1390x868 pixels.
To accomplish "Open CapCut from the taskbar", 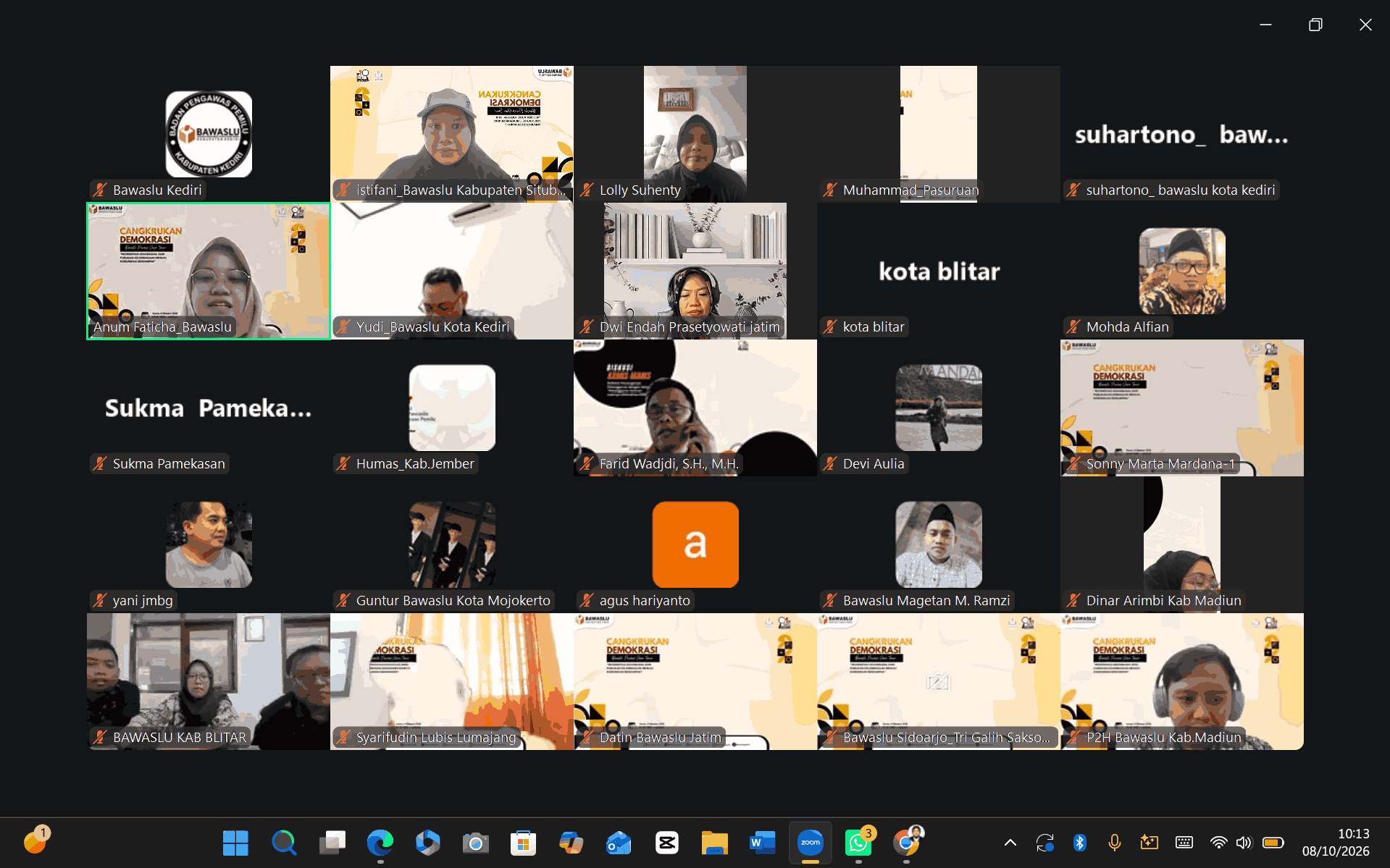I will 666,843.
